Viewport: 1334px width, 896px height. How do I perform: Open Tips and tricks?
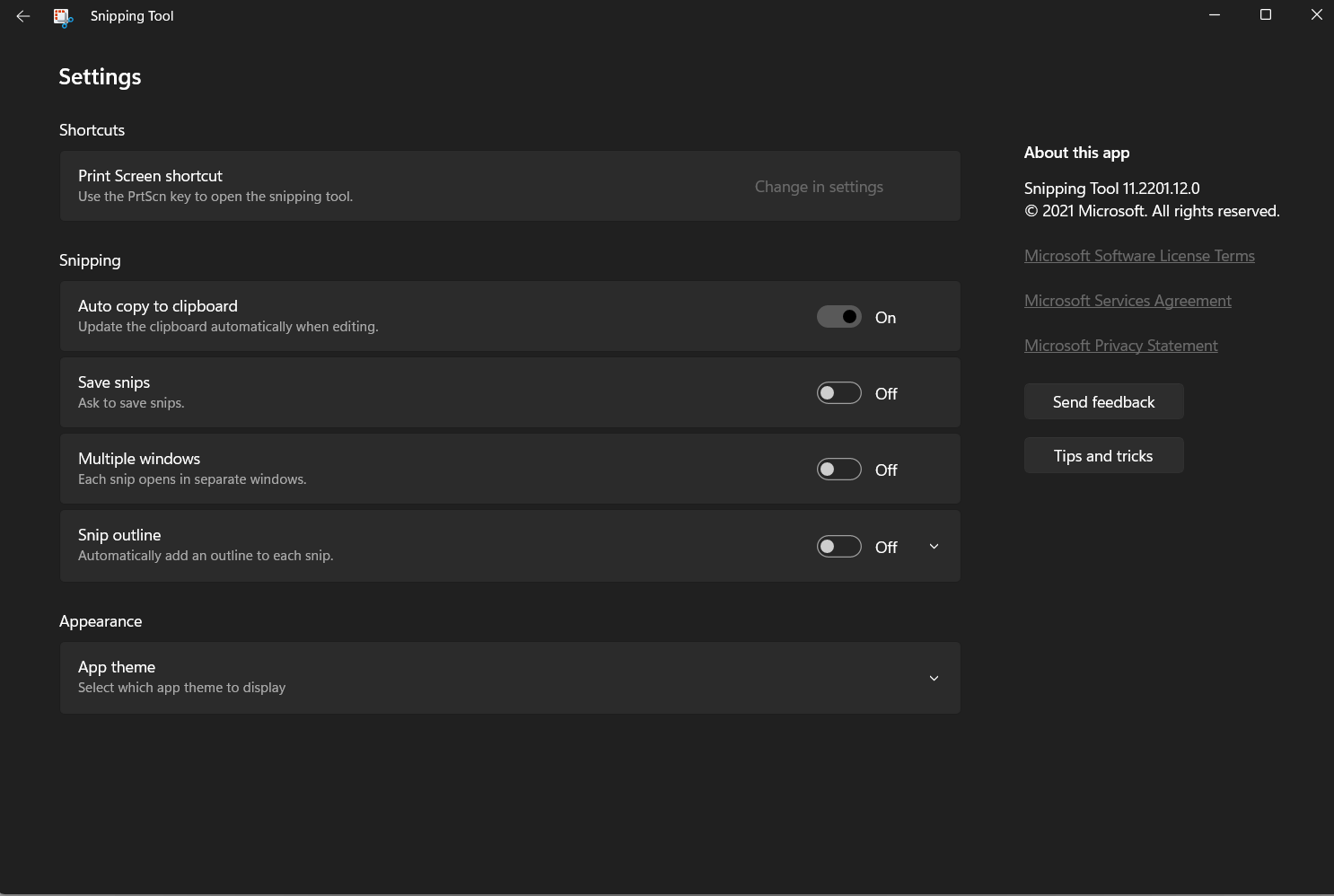[x=1103, y=456]
